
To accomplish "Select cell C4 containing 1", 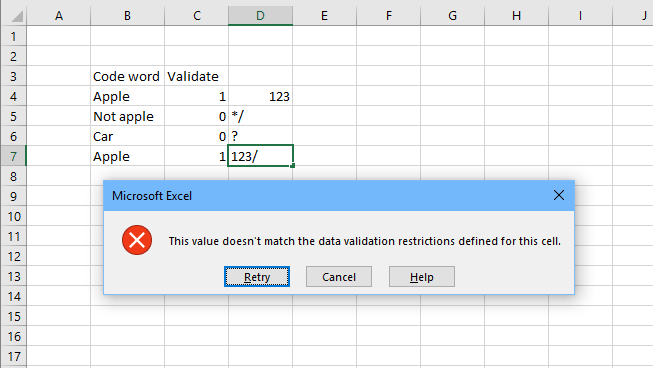I will (x=197, y=96).
